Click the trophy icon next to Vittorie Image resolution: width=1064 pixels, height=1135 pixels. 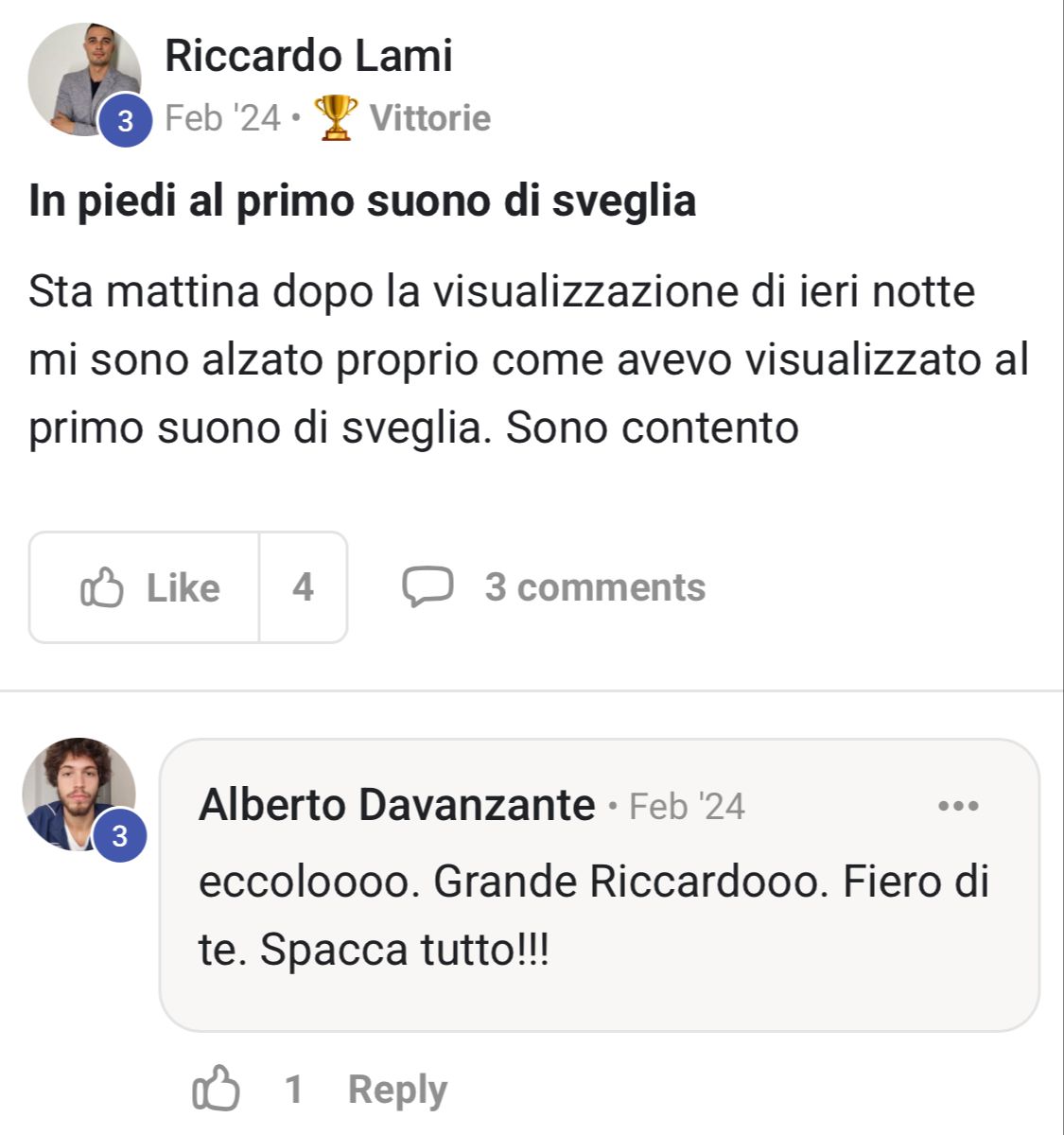(335, 118)
